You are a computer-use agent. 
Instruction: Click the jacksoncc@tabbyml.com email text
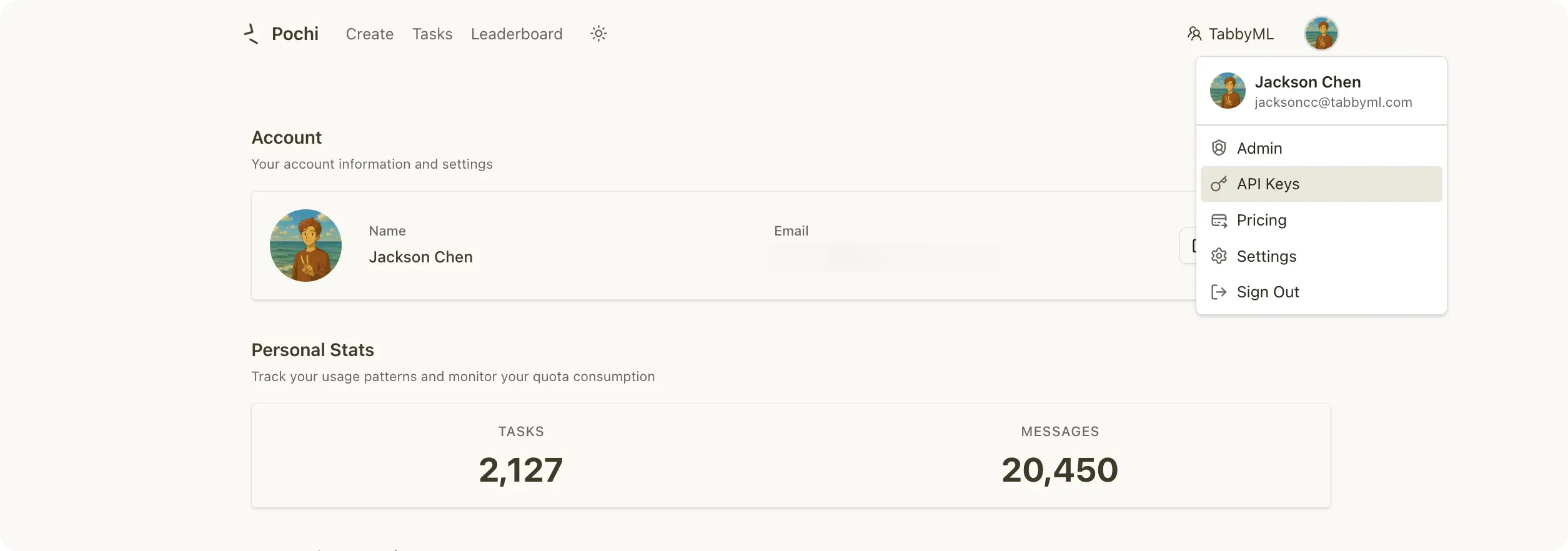pyautogui.click(x=1333, y=102)
